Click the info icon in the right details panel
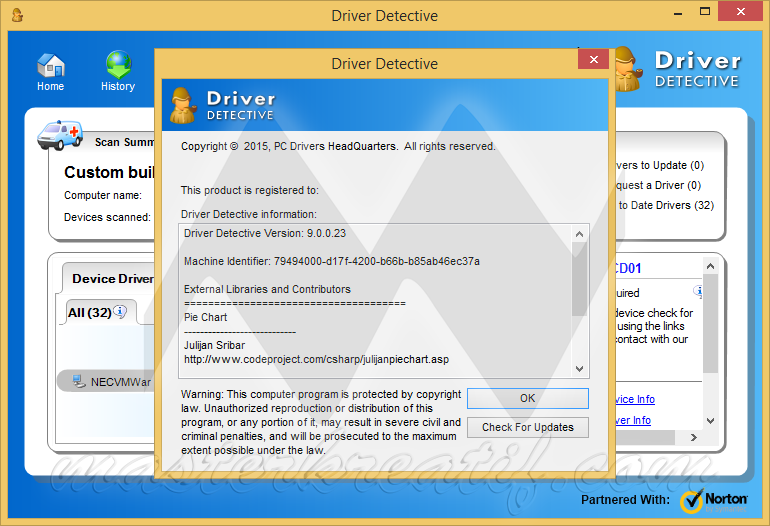 tap(698, 291)
